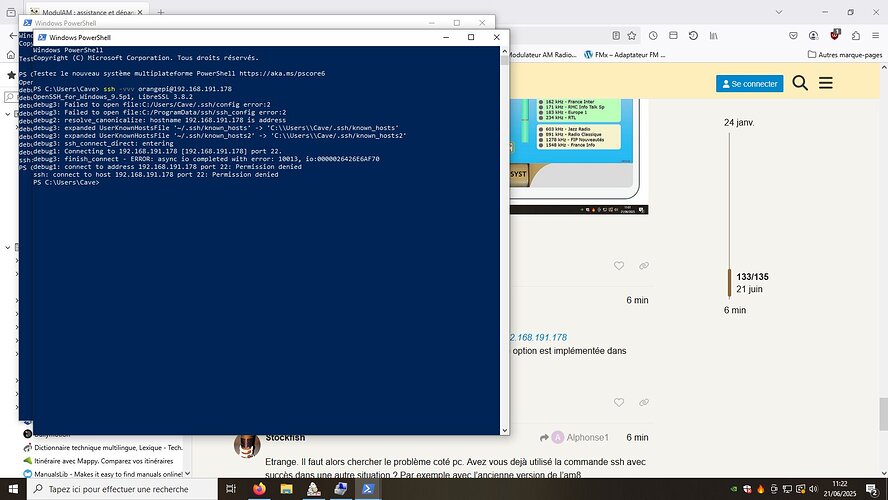This screenshot has height=500, width=888.
Task: Open forum search magnifier icon
Action: tap(800, 83)
